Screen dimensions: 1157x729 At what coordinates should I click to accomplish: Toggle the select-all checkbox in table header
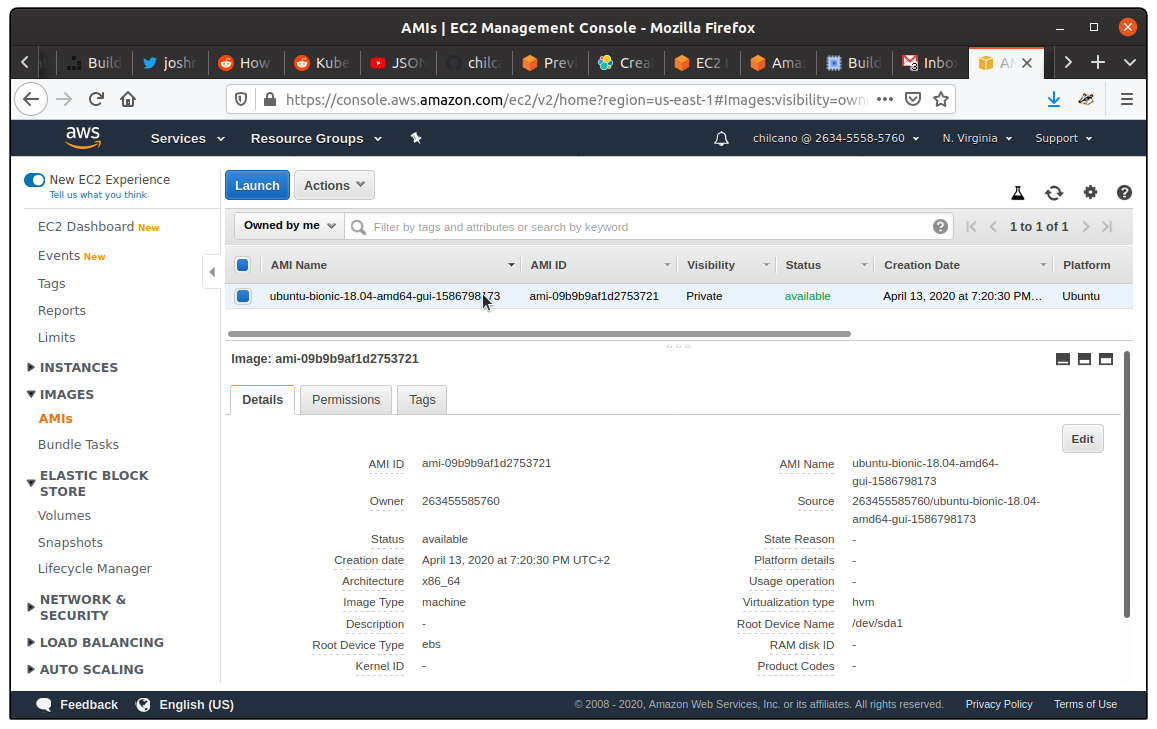243,265
